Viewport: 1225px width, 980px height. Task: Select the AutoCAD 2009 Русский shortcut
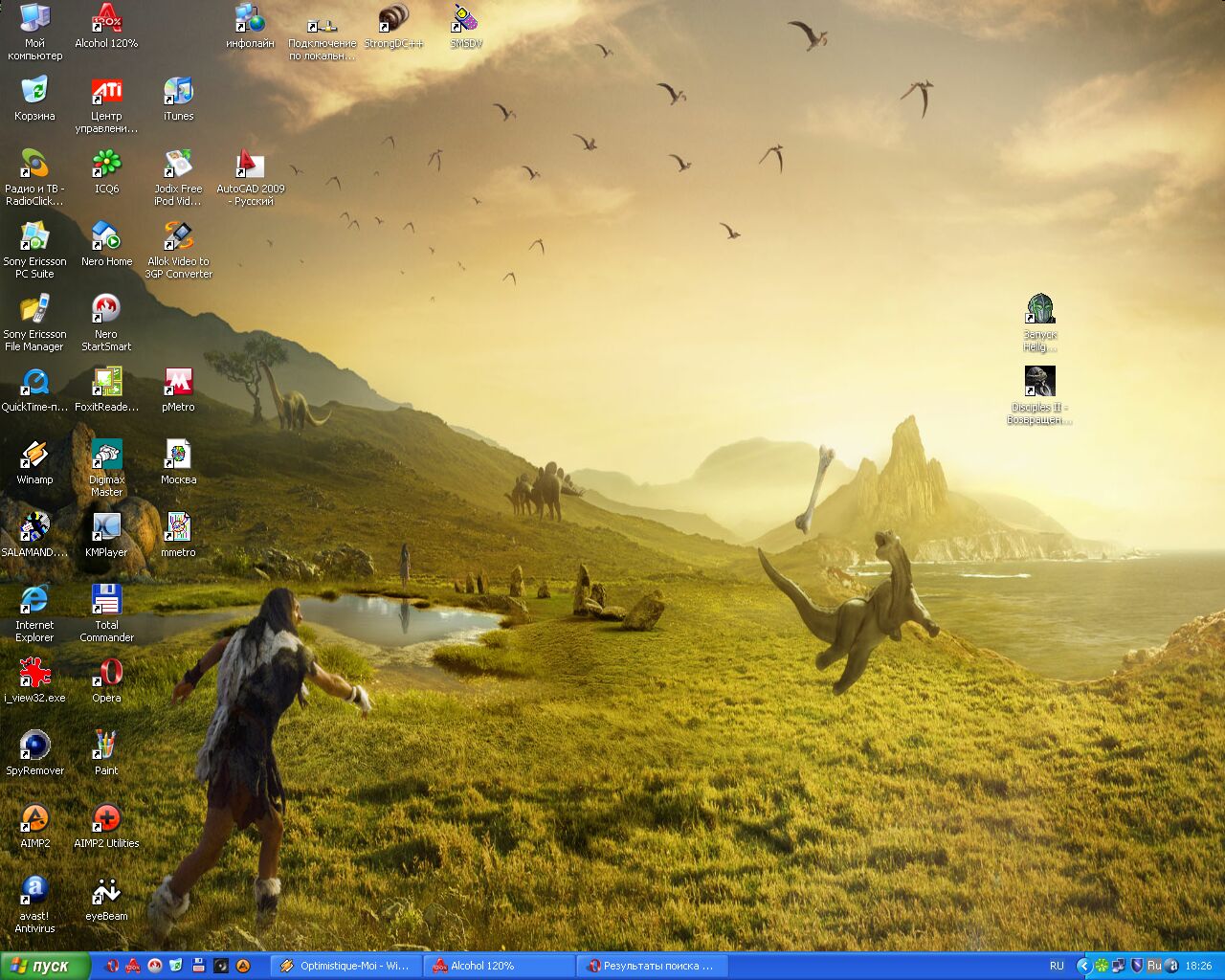(x=250, y=178)
